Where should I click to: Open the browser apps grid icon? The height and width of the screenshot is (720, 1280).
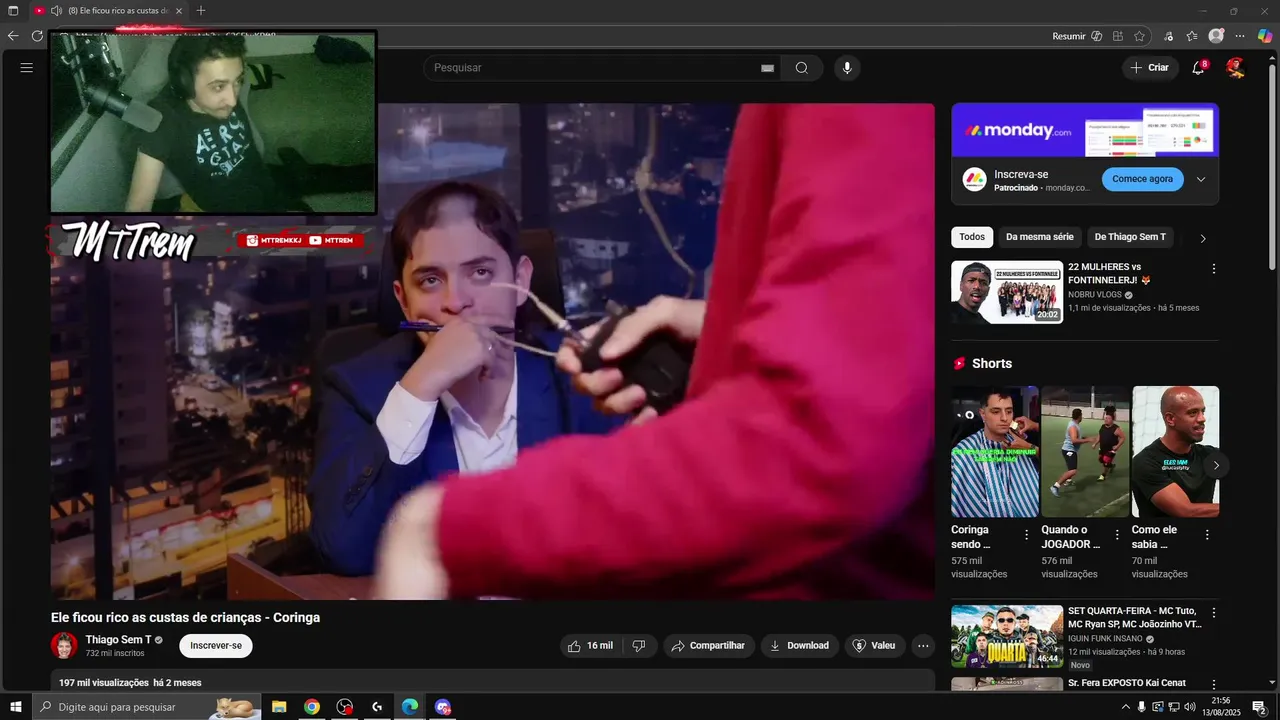click(x=1118, y=36)
